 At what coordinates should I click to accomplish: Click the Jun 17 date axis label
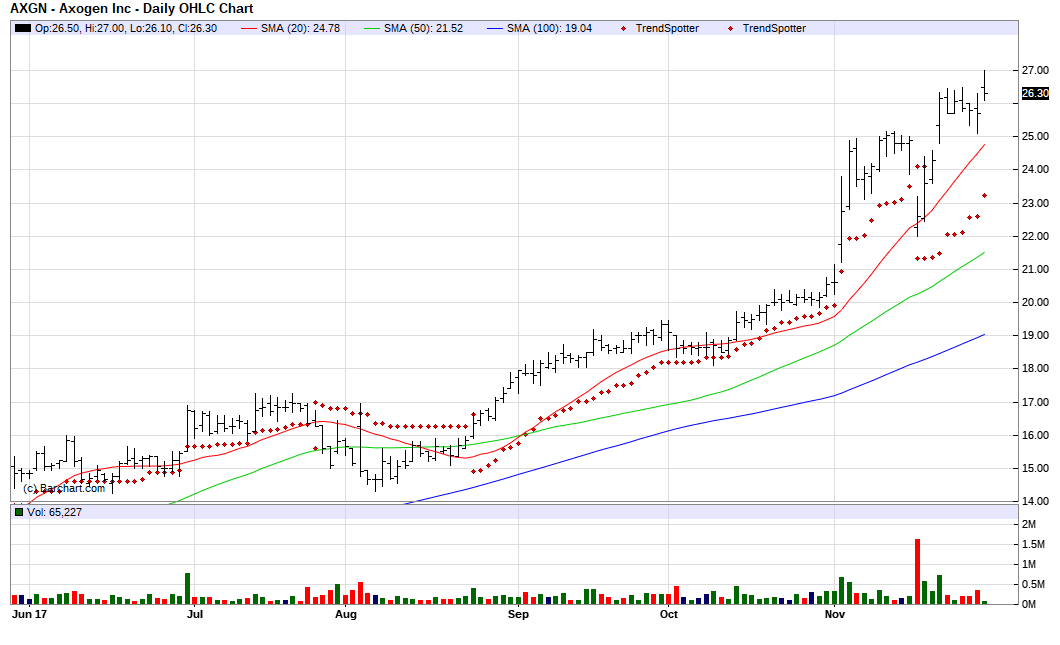30,615
